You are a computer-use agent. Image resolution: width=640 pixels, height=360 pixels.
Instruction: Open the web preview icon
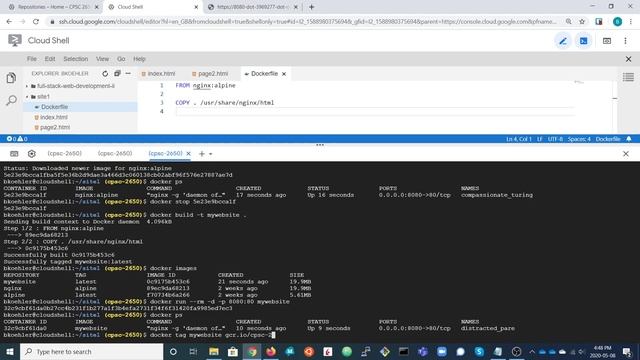tap(607, 41)
